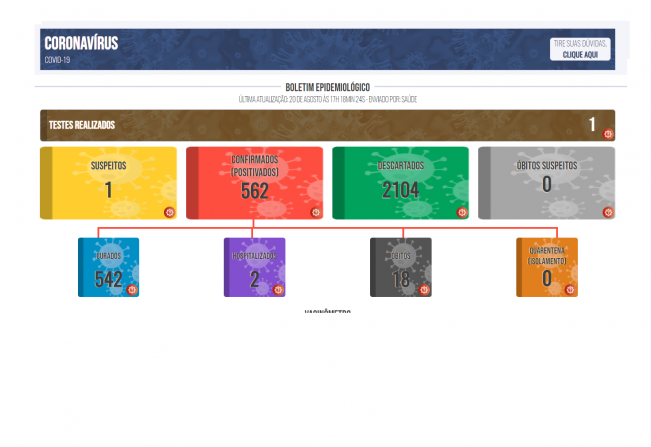Click the red icon on Confirmados card
Screen dimensions: 651x447
coord(315,212)
